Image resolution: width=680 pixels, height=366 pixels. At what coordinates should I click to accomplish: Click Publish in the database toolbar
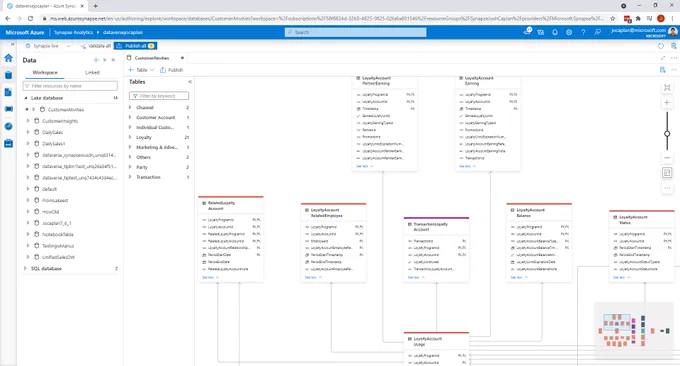[x=171, y=70]
